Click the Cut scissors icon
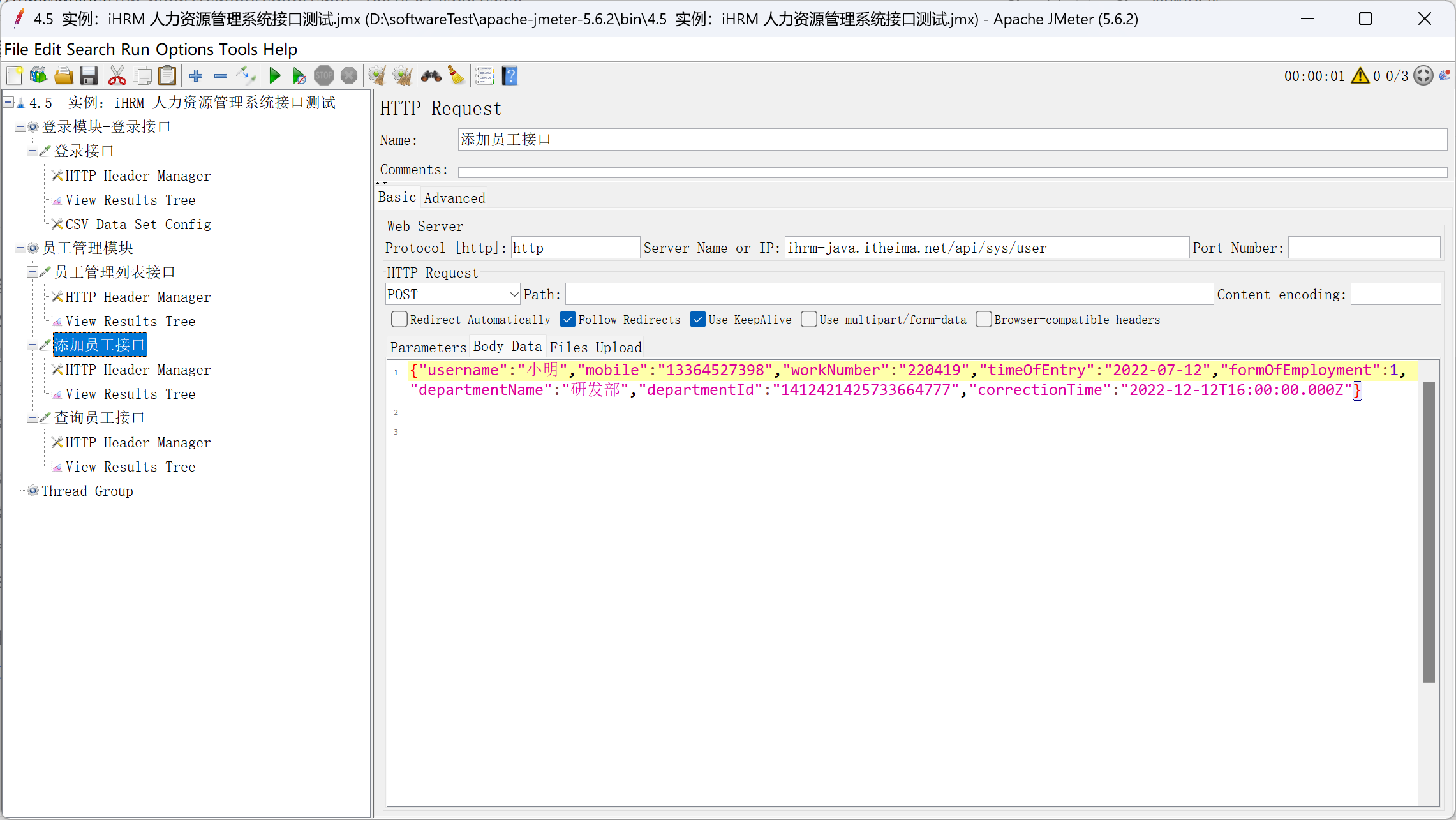Image resolution: width=1456 pixels, height=820 pixels. (117, 76)
